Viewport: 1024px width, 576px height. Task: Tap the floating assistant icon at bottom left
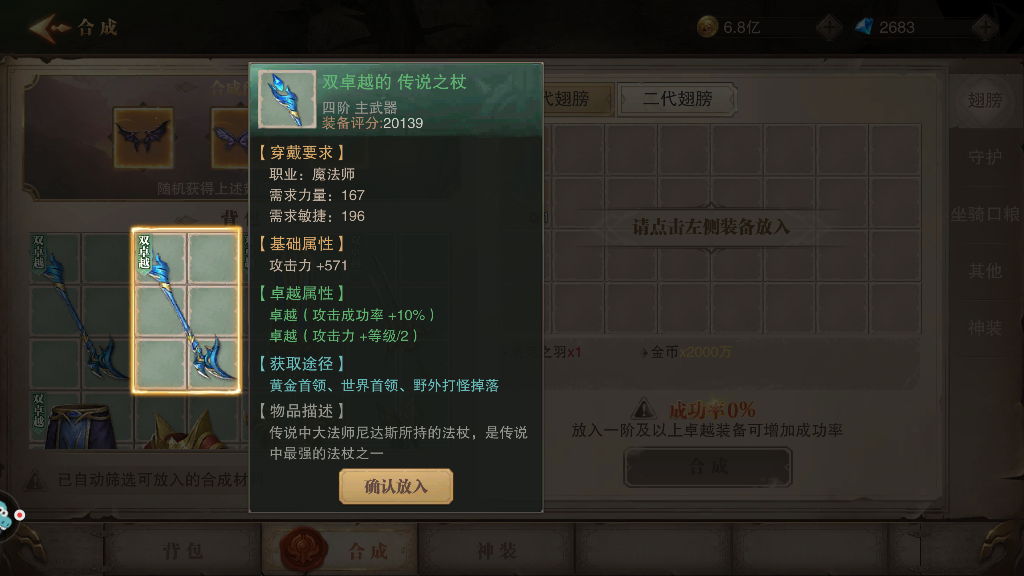click(9, 516)
